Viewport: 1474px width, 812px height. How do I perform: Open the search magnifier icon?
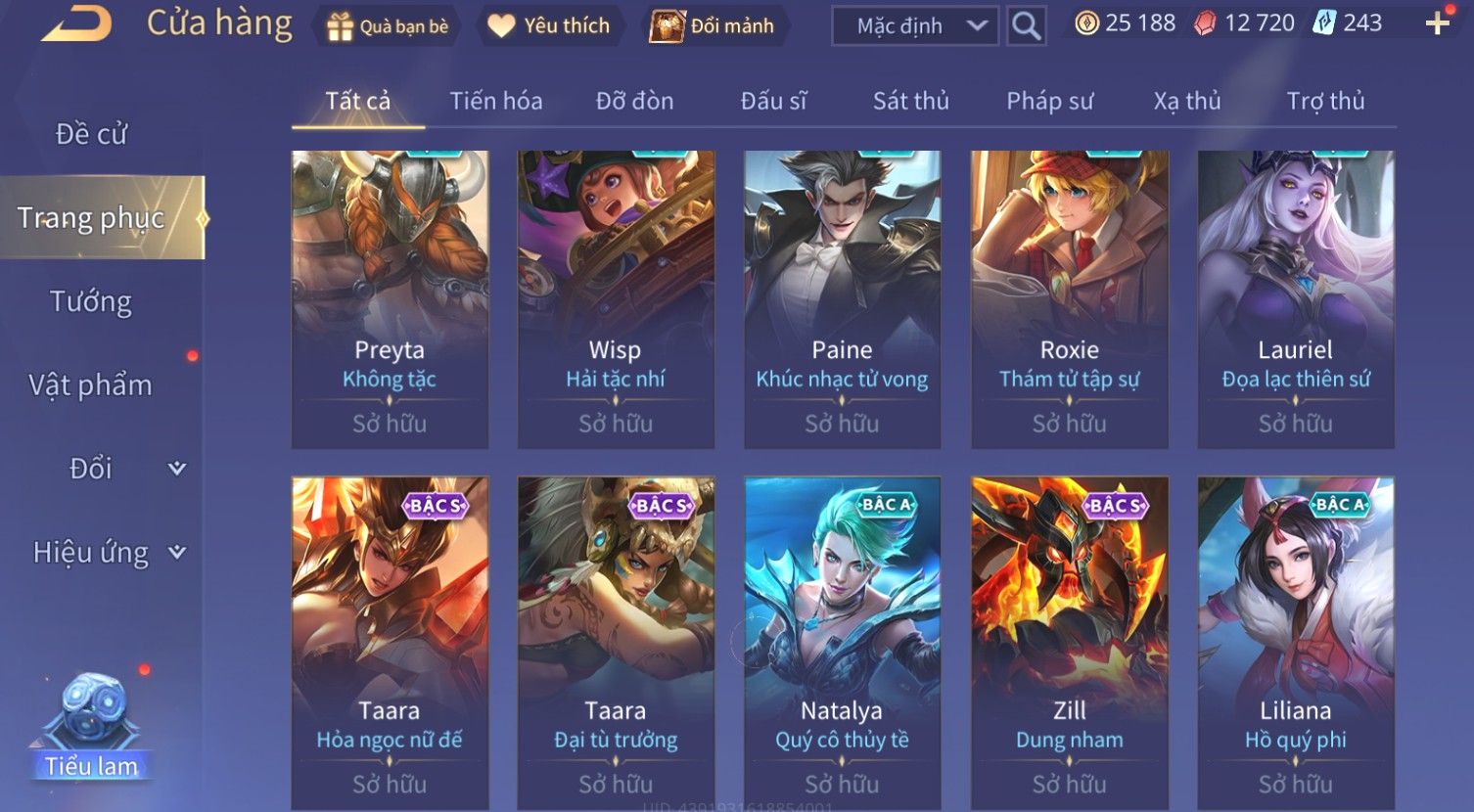click(1026, 25)
